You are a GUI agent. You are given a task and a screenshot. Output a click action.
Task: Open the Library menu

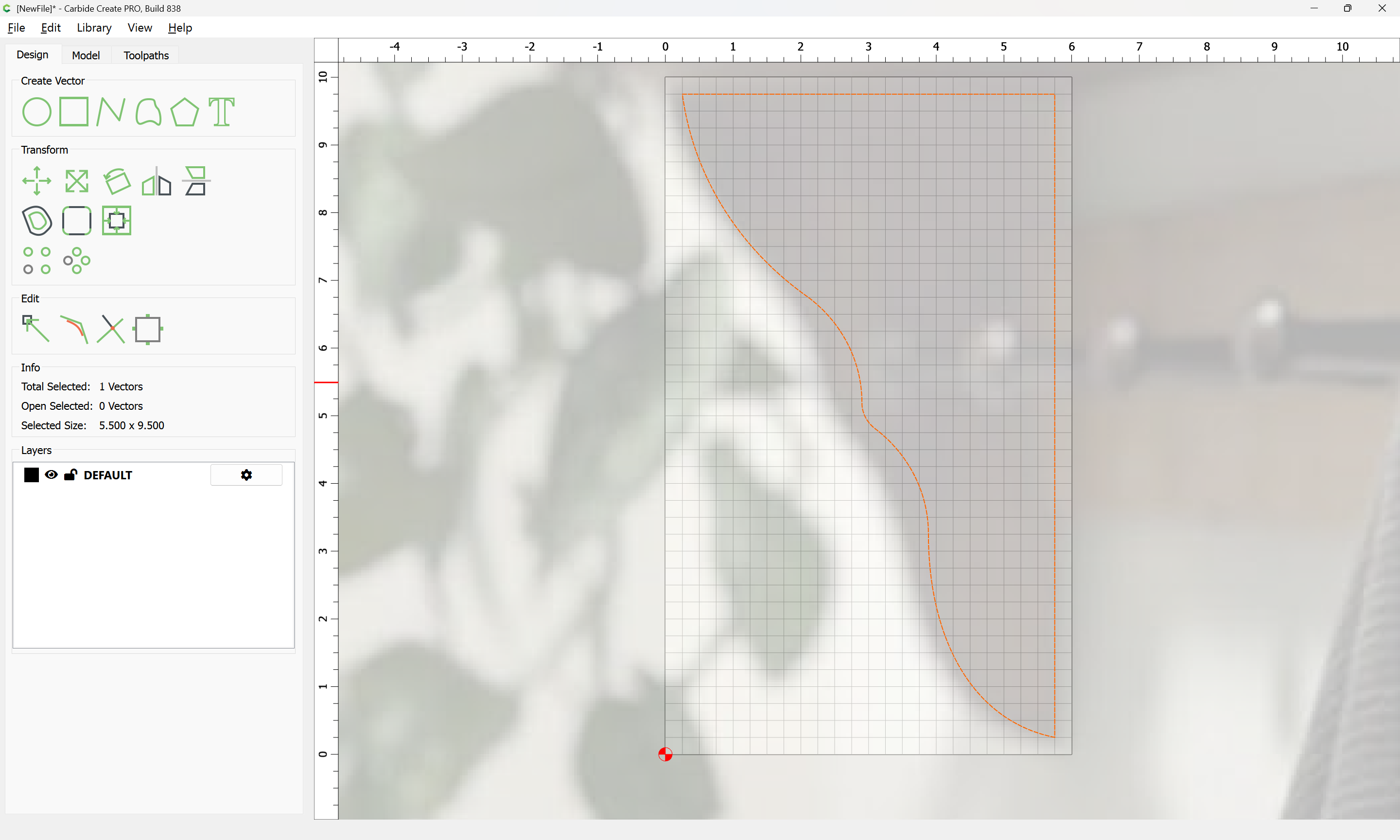[94, 28]
